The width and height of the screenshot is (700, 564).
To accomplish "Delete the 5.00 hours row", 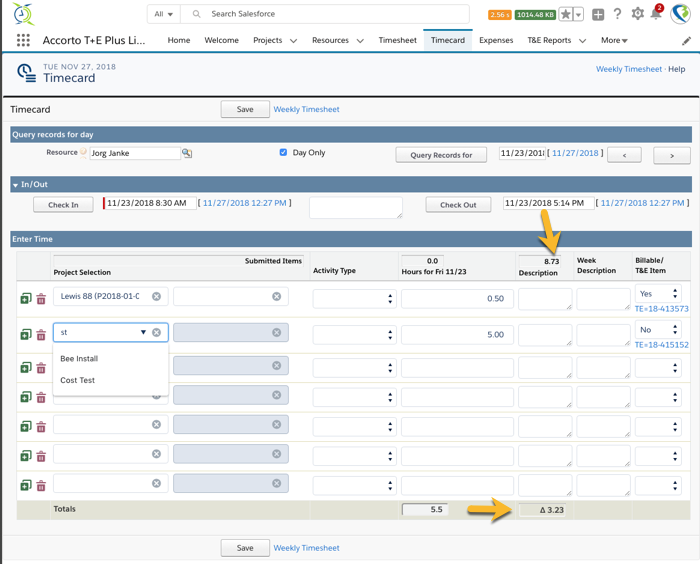I will (x=41, y=334).
